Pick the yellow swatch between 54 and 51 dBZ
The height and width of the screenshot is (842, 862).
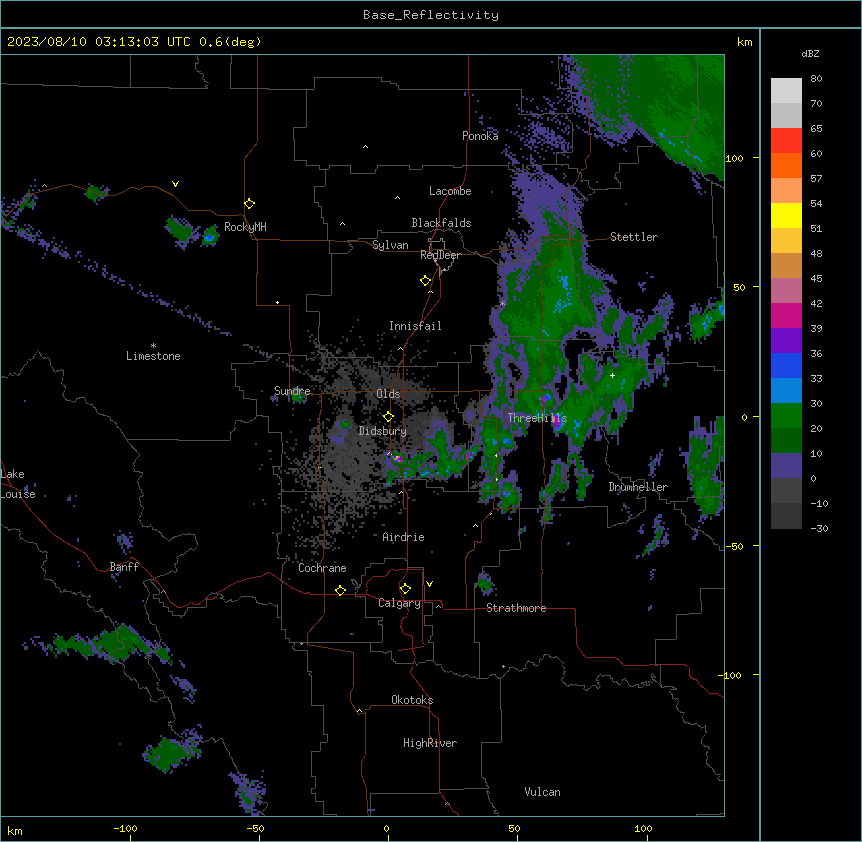pos(786,215)
